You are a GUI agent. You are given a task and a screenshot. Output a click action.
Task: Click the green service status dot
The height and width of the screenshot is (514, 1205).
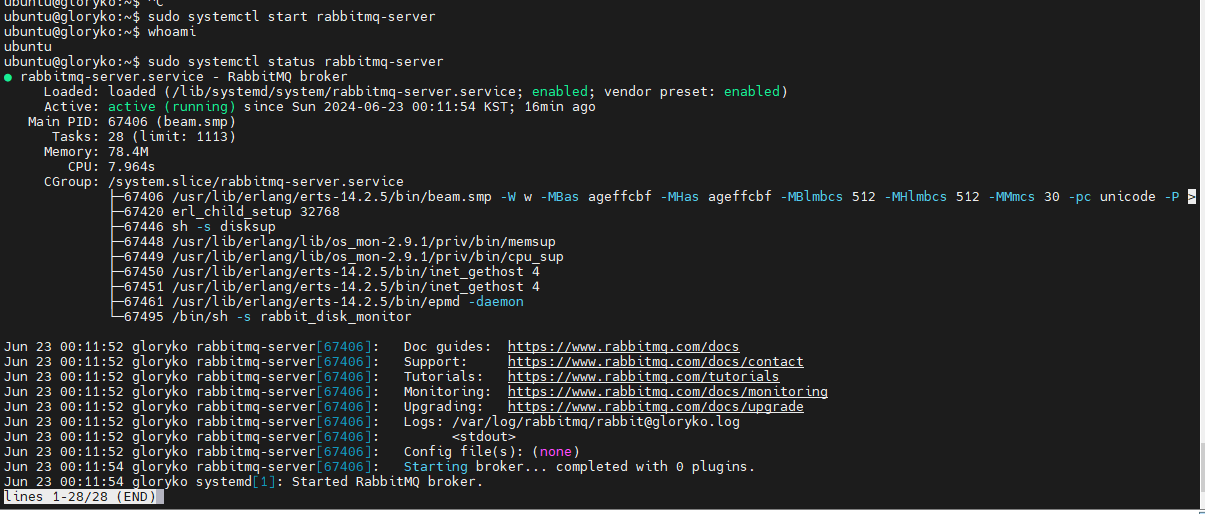coord(8,77)
